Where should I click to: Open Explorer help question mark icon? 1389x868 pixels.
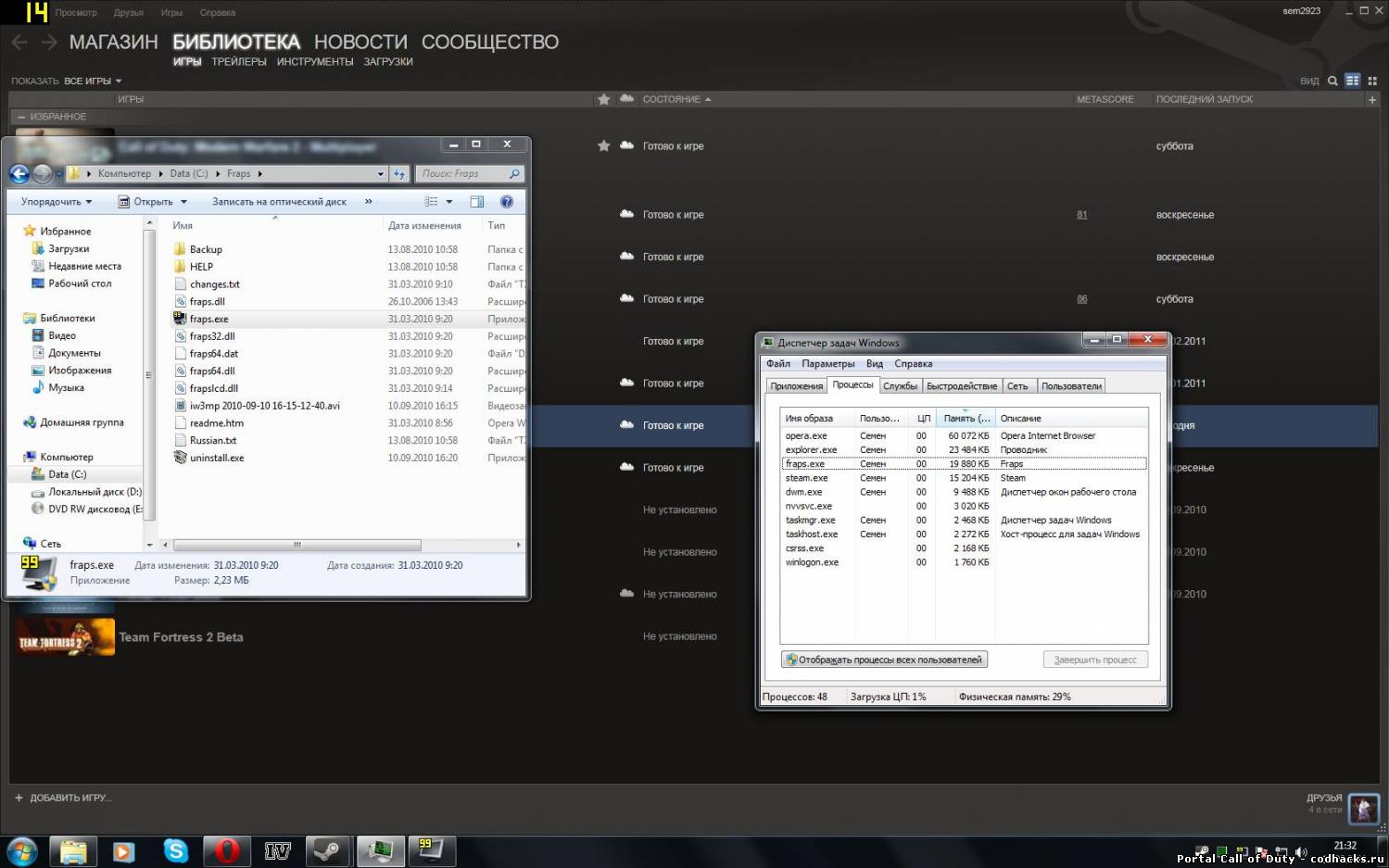[x=507, y=201]
